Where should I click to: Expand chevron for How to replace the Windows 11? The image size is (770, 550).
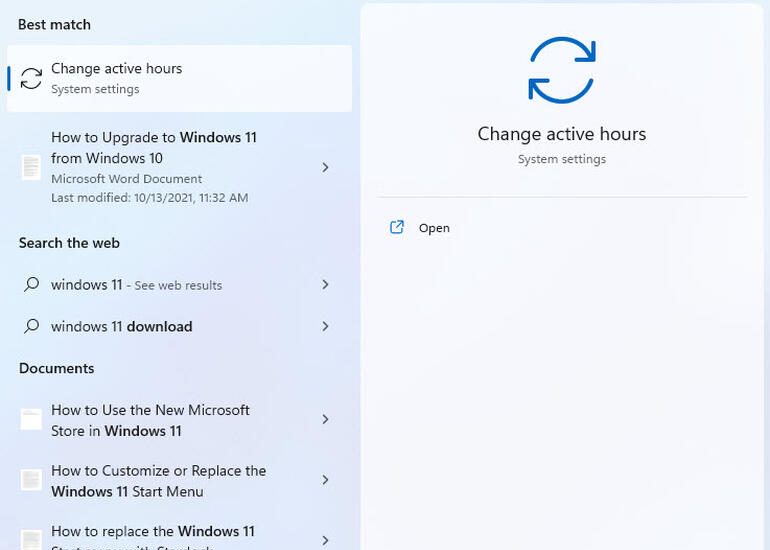point(325,541)
